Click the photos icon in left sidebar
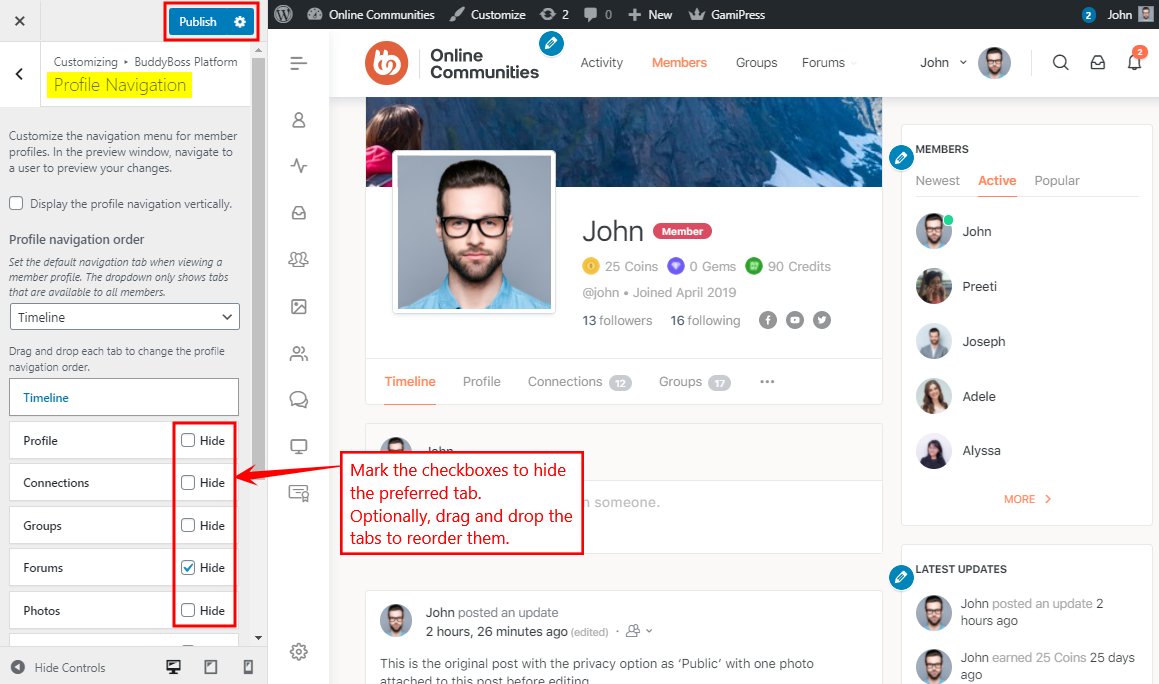Viewport: 1159px width, 684px height. point(298,307)
